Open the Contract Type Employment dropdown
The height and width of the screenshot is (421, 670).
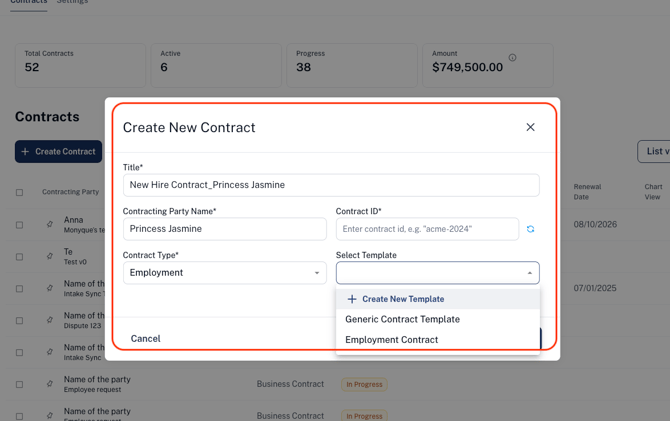225,273
